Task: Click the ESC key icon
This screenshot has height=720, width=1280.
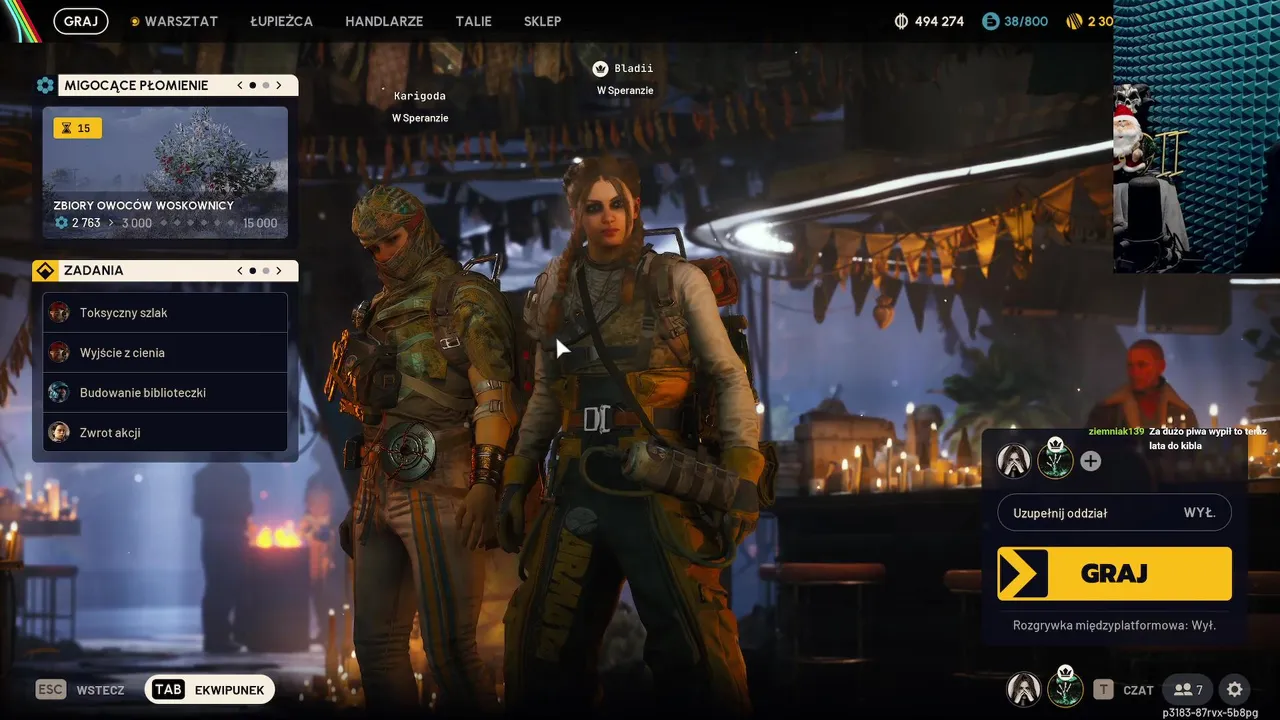Action: [50, 689]
